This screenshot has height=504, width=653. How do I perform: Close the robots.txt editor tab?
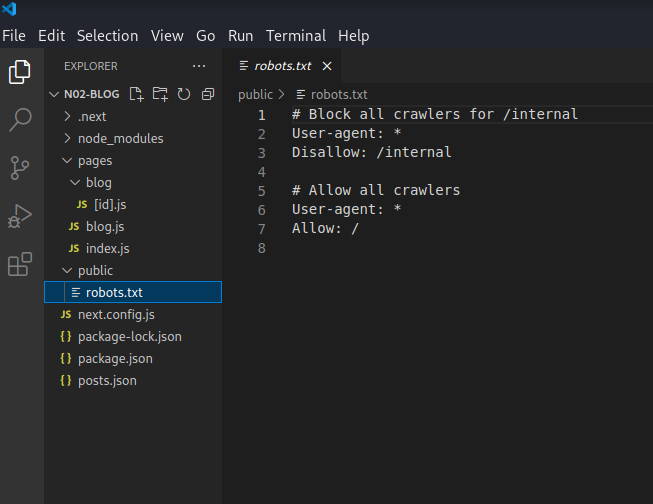(326, 66)
